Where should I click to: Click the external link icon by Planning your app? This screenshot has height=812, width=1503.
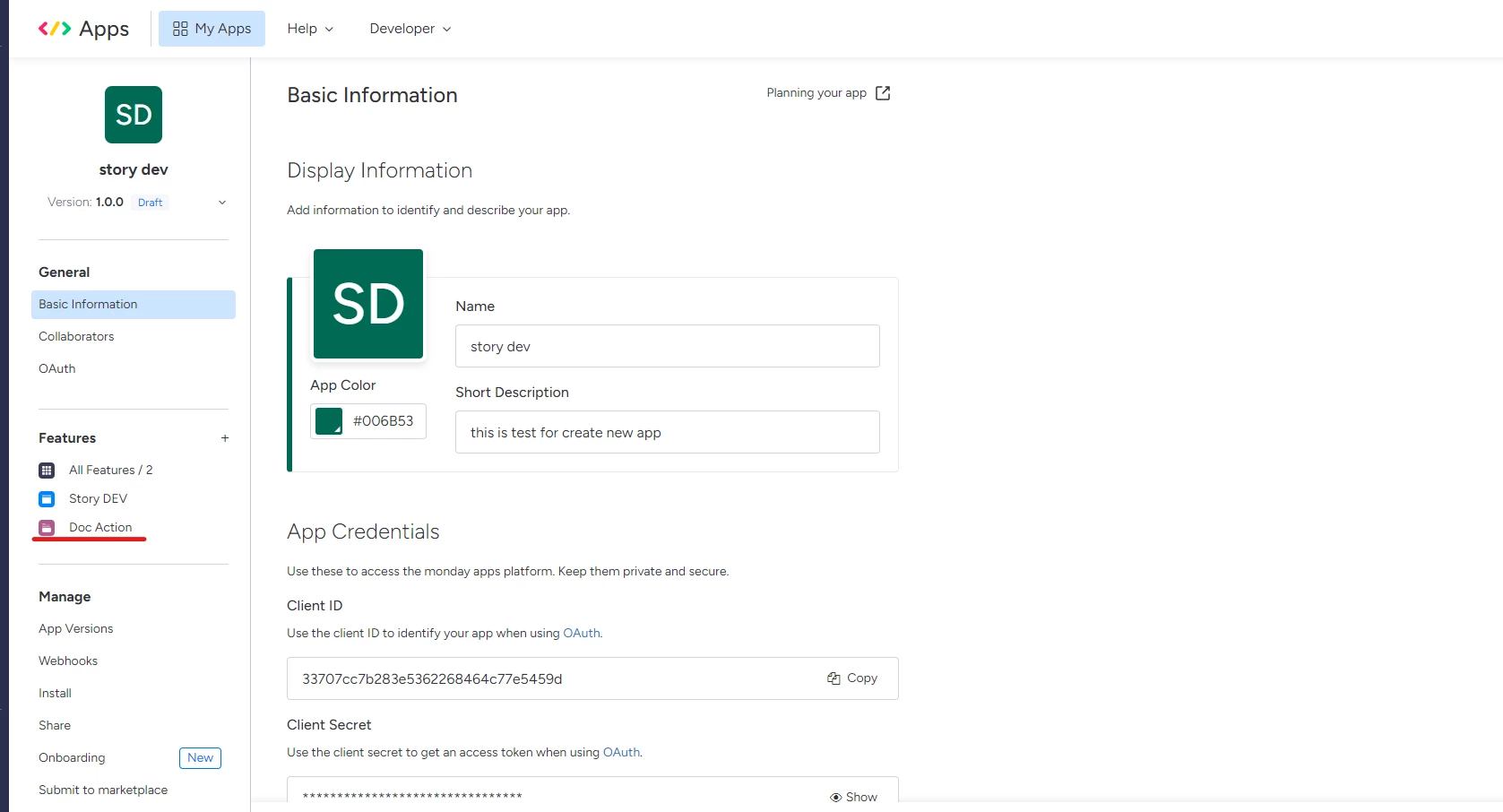click(x=883, y=93)
